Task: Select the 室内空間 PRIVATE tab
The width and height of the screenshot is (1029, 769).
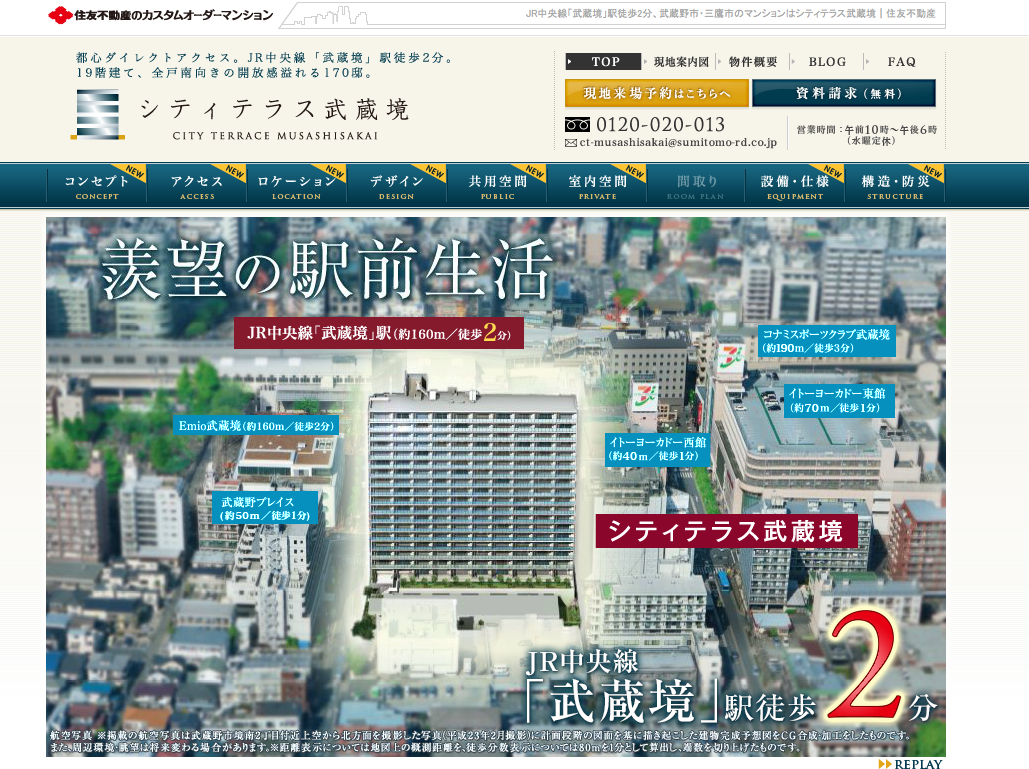Action: (597, 186)
